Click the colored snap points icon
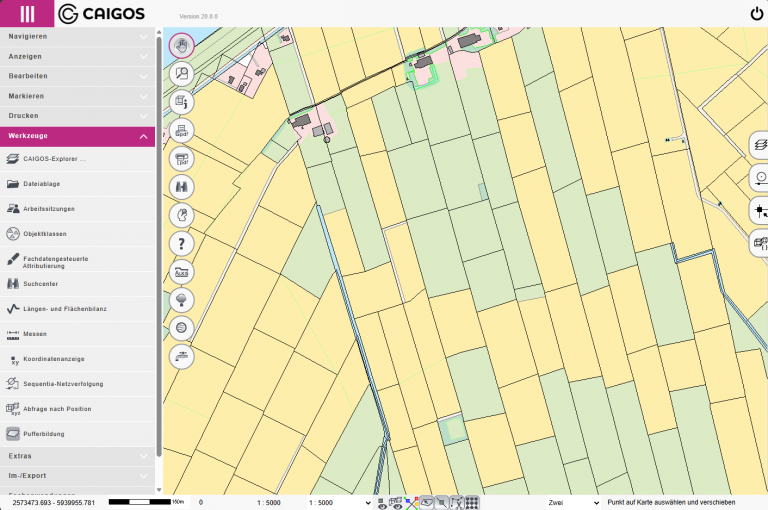This screenshot has height=510, width=768. [411, 503]
